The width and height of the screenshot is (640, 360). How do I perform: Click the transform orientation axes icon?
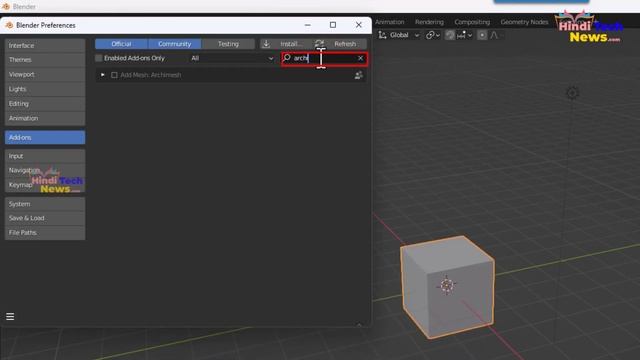pyautogui.click(x=382, y=35)
